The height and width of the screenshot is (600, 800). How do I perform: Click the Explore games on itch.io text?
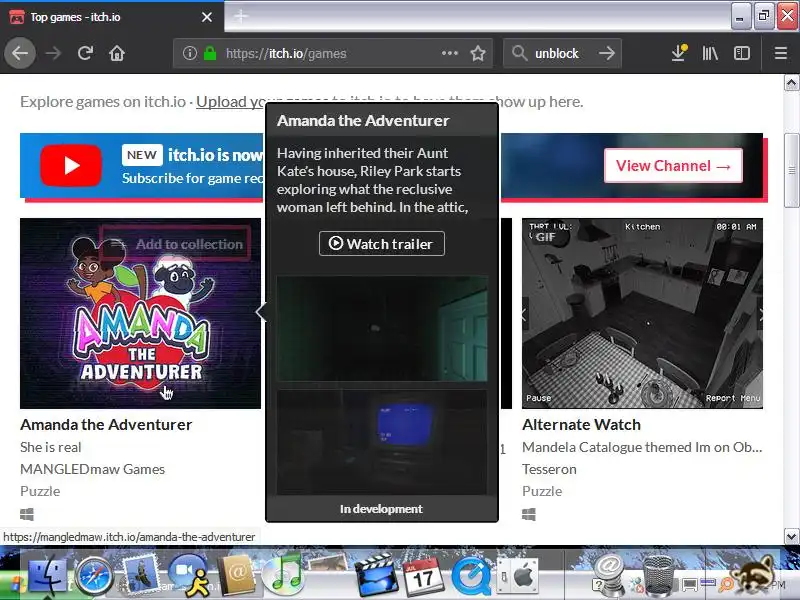click(103, 102)
